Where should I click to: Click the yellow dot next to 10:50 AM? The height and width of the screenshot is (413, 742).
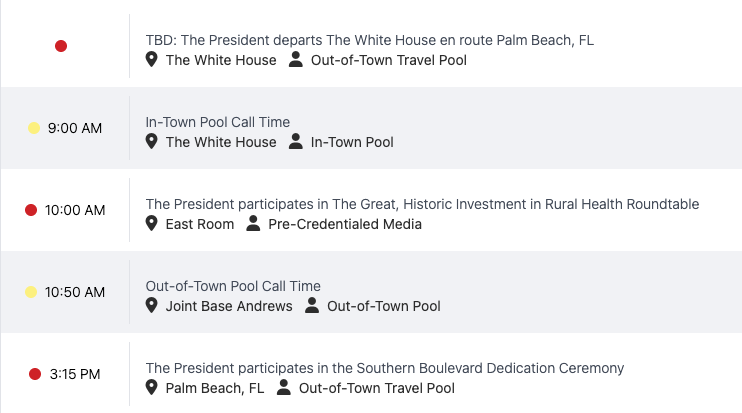(31, 292)
